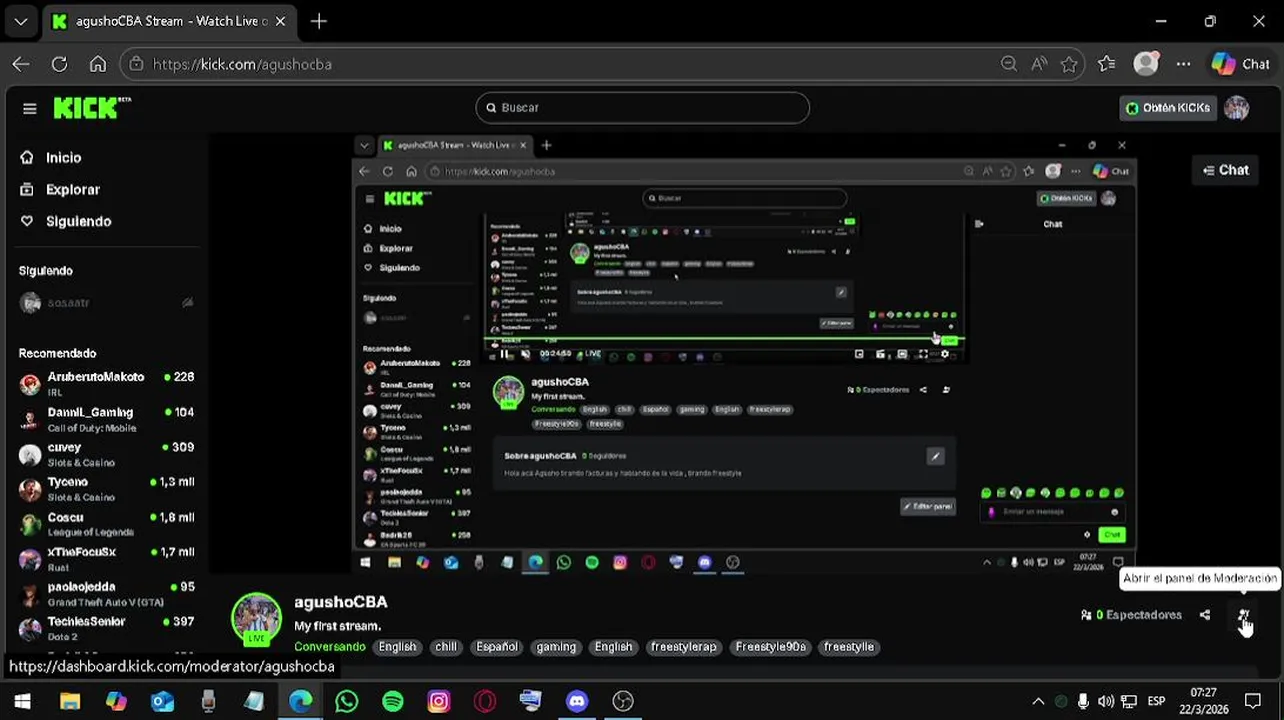Open the followed channel under Siguiendo
Viewport: 1284px width, 720px height.
106,303
